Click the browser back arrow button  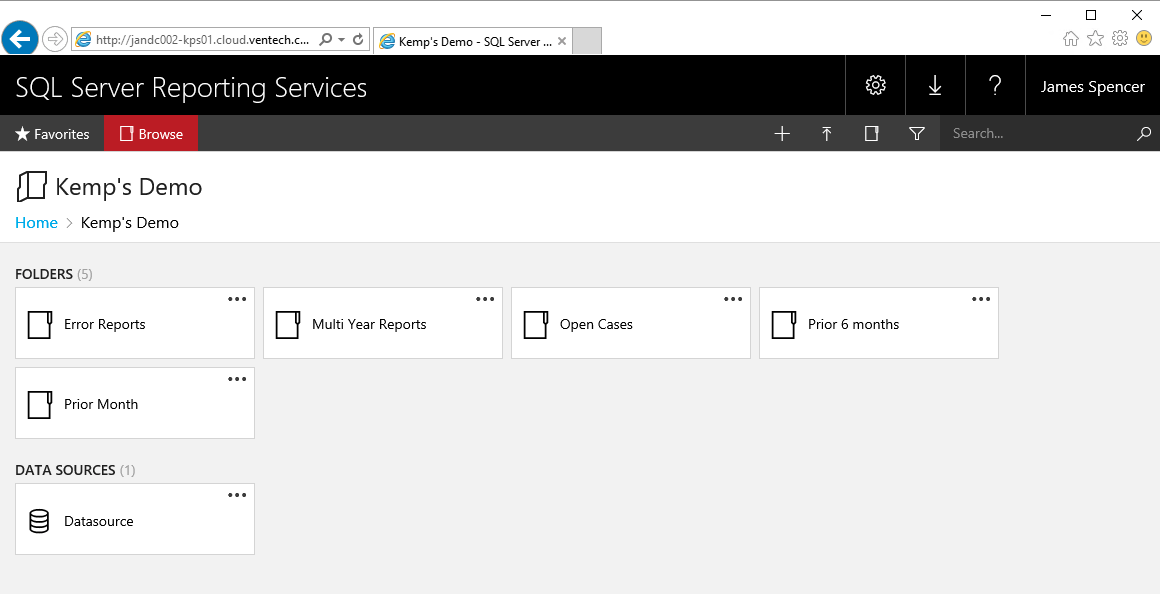(20, 39)
